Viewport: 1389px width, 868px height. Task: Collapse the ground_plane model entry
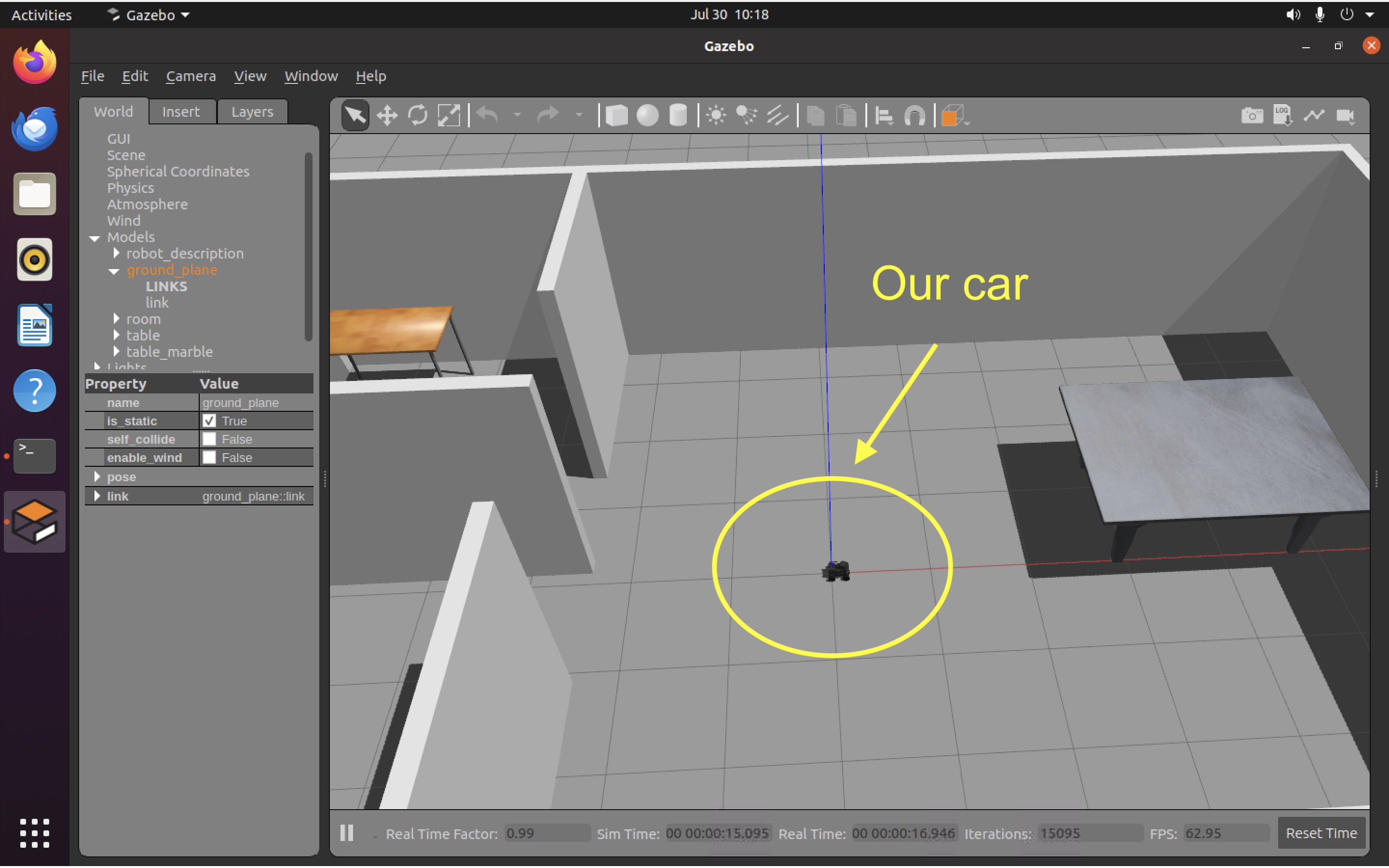tap(113, 271)
